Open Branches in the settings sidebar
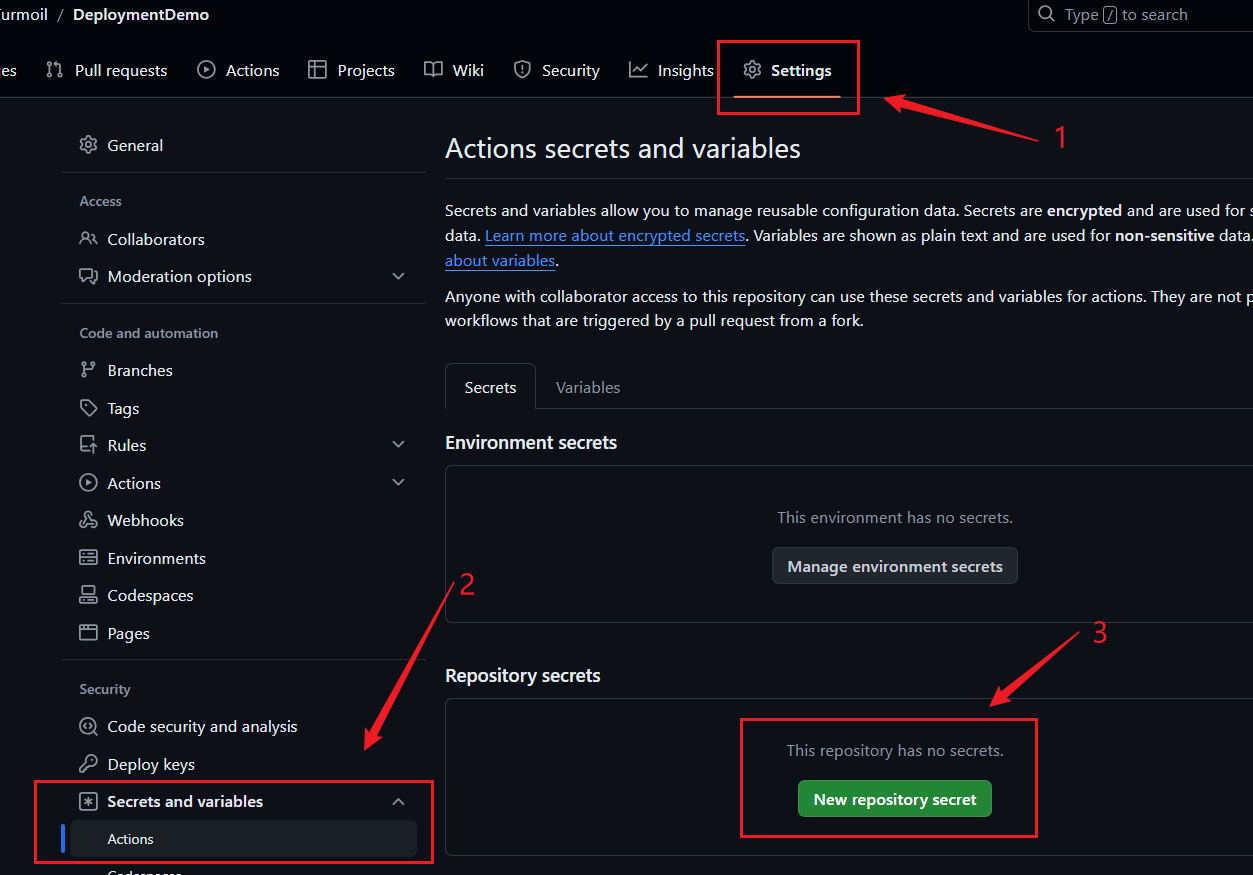The width and height of the screenshot is (1253, 875). (140, 370)
